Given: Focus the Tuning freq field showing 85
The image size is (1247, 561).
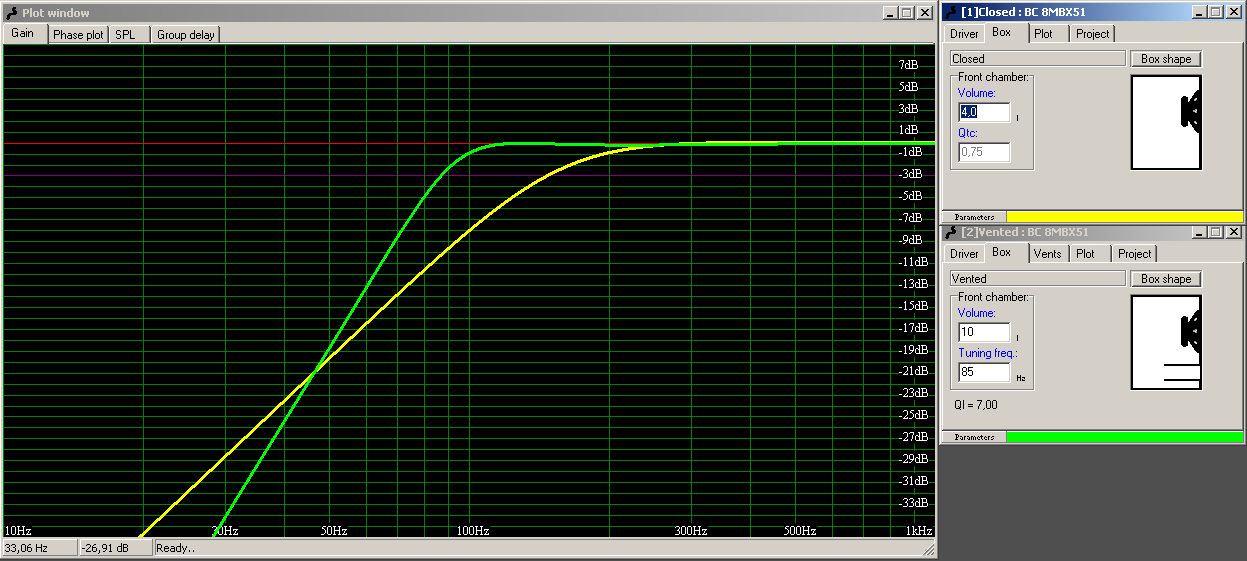Looking at the screenshot, I should click(x=984, y=372).
